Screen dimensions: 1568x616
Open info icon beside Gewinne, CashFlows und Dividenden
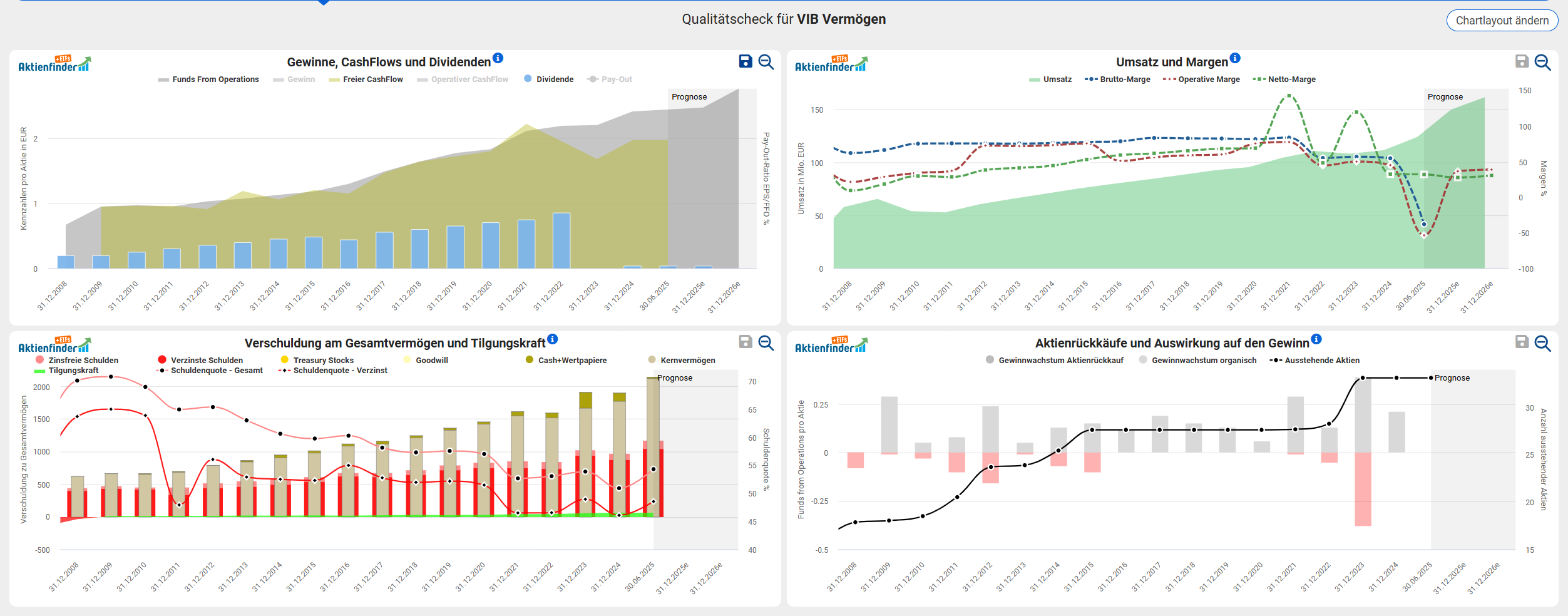[498, 58]
